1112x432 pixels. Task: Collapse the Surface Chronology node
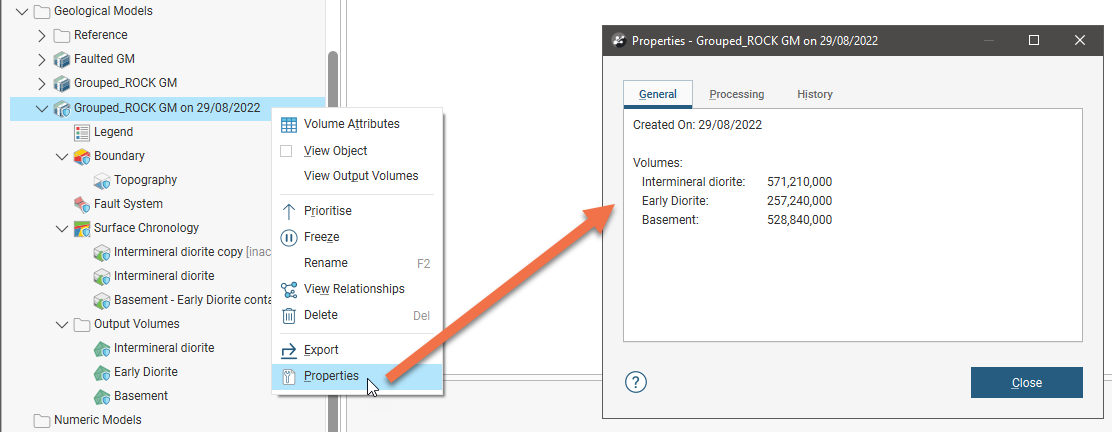[x=62, y=228]
